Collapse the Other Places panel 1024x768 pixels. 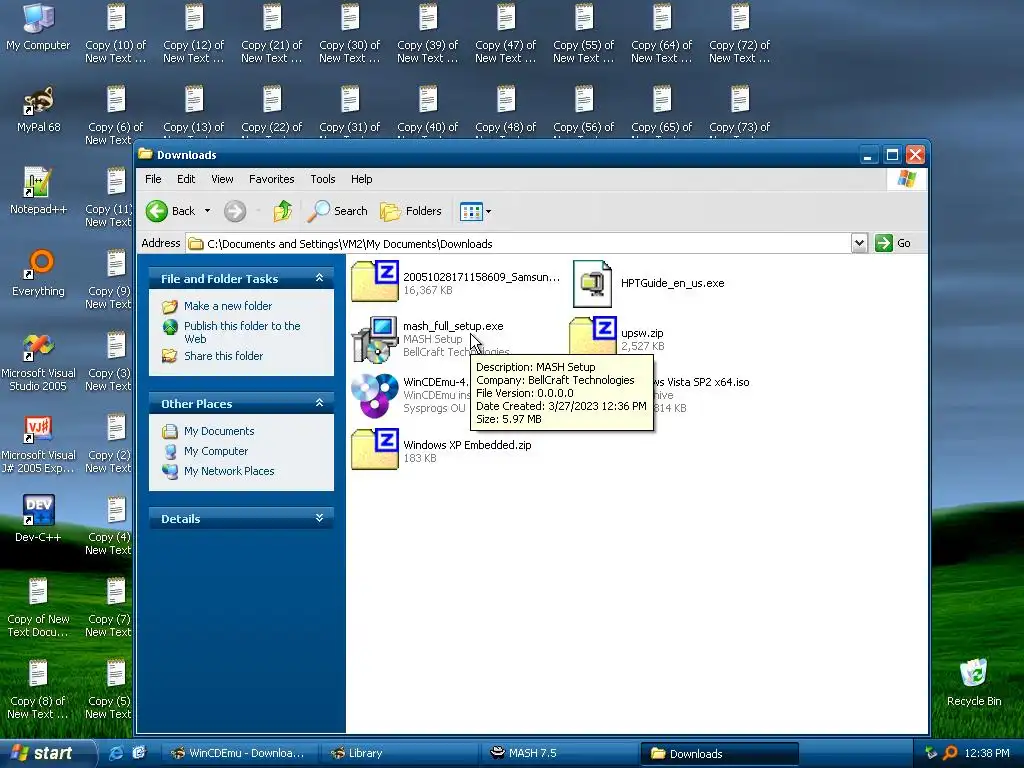(x=319, y=403)
